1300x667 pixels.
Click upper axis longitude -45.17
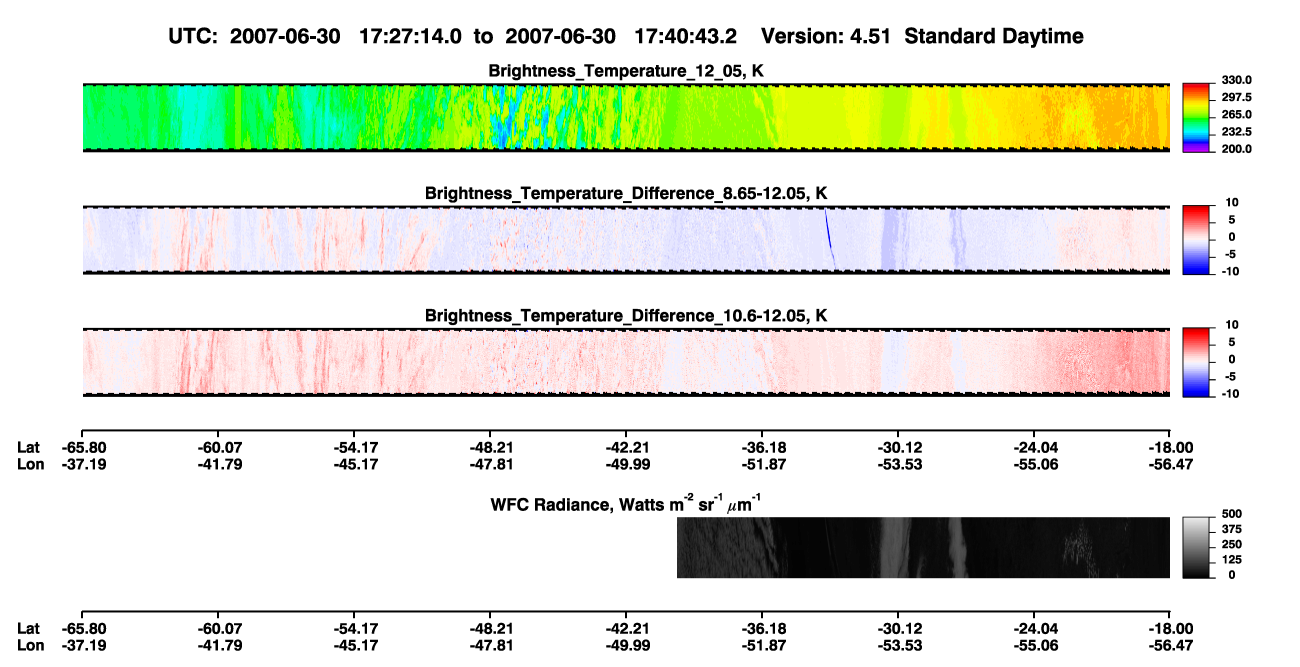tap(354, 464)
